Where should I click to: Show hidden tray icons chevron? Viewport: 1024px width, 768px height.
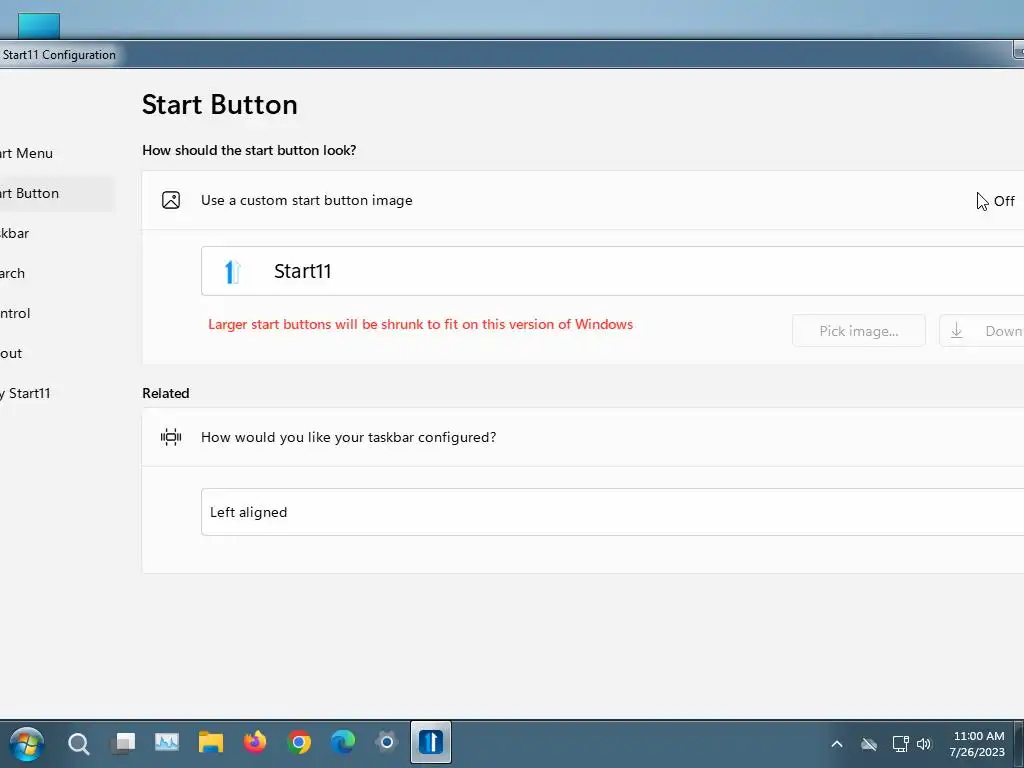(837, 744)
